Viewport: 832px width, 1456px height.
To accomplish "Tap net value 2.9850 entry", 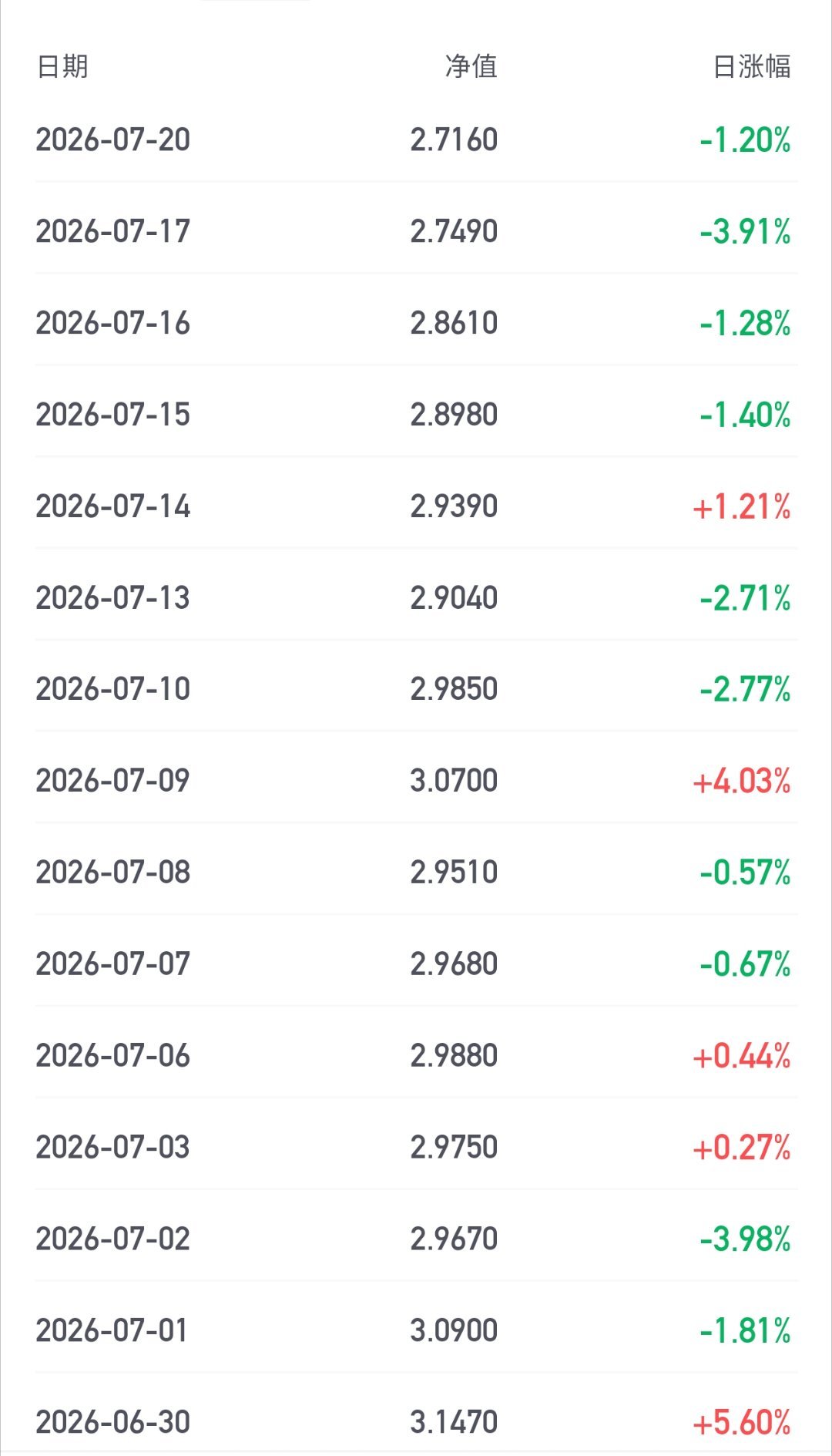I will (x=454, y=689).
